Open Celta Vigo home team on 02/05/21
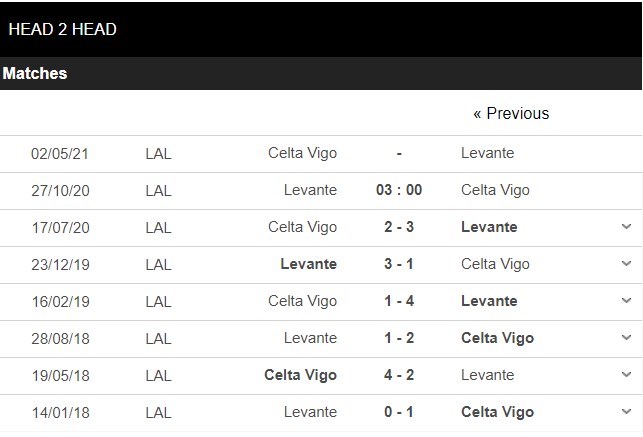 302,153
